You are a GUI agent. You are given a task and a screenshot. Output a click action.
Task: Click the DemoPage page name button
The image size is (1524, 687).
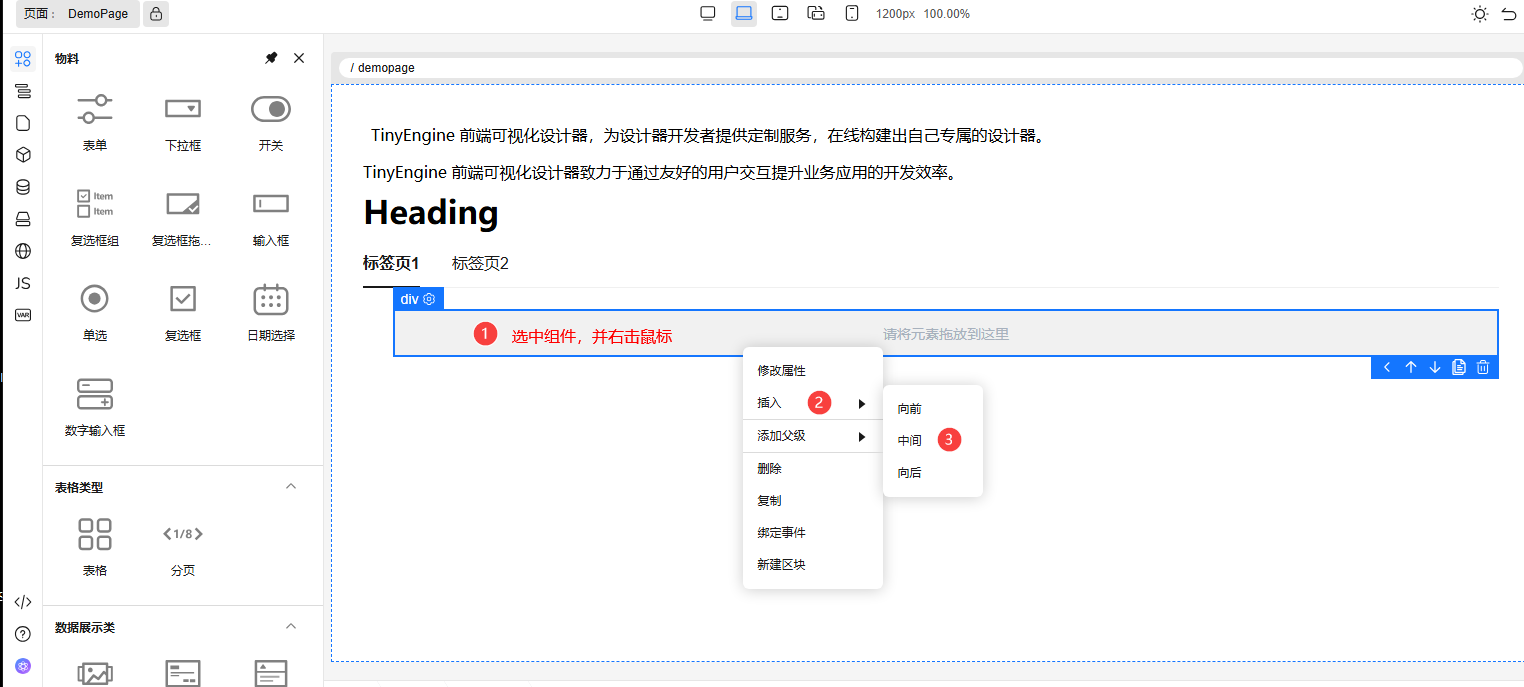click(x=98, y=14)
